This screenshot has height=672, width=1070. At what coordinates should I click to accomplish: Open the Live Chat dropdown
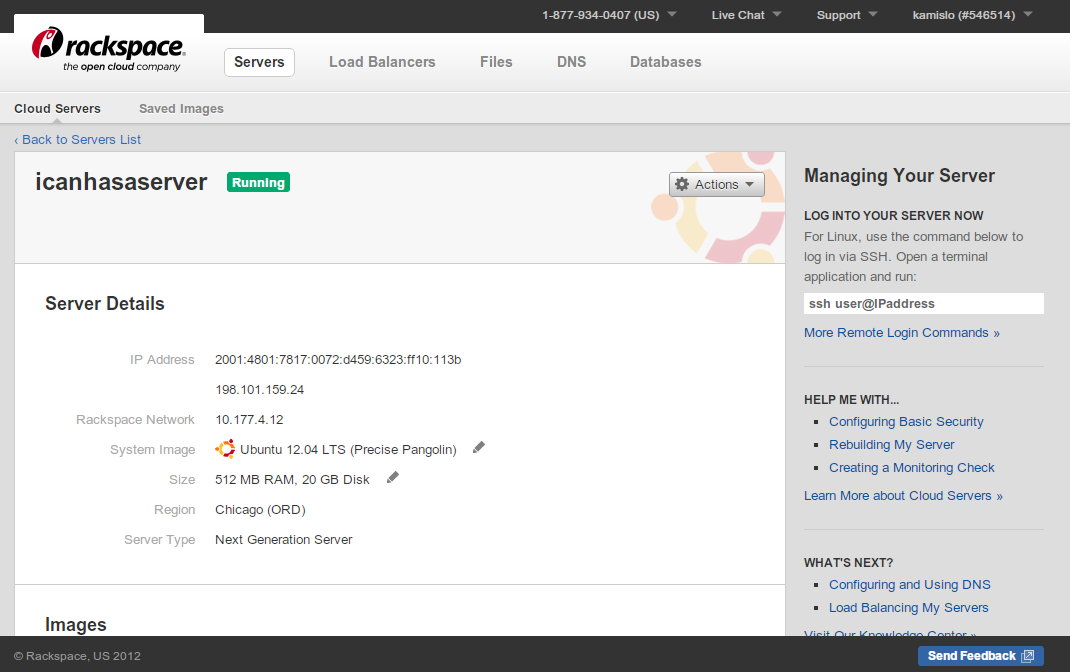coord(746,15)
